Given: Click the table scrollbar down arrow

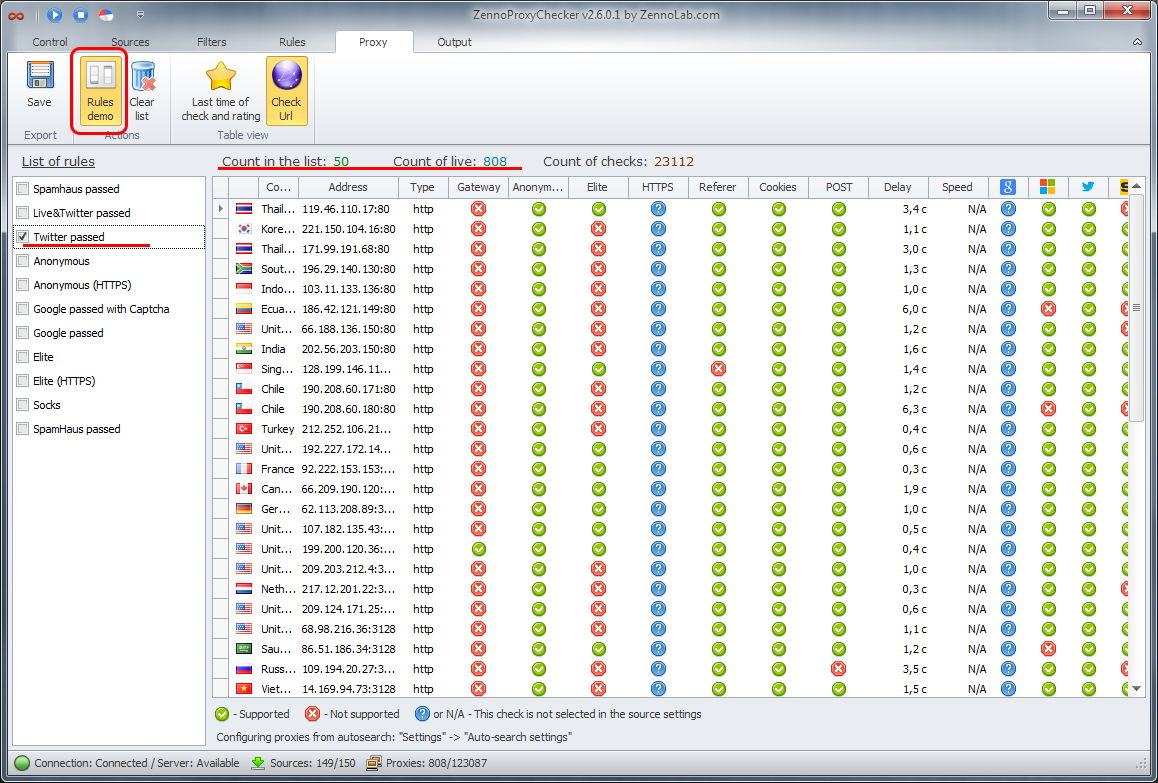Looking at the screenshot, I should 1137,688.
